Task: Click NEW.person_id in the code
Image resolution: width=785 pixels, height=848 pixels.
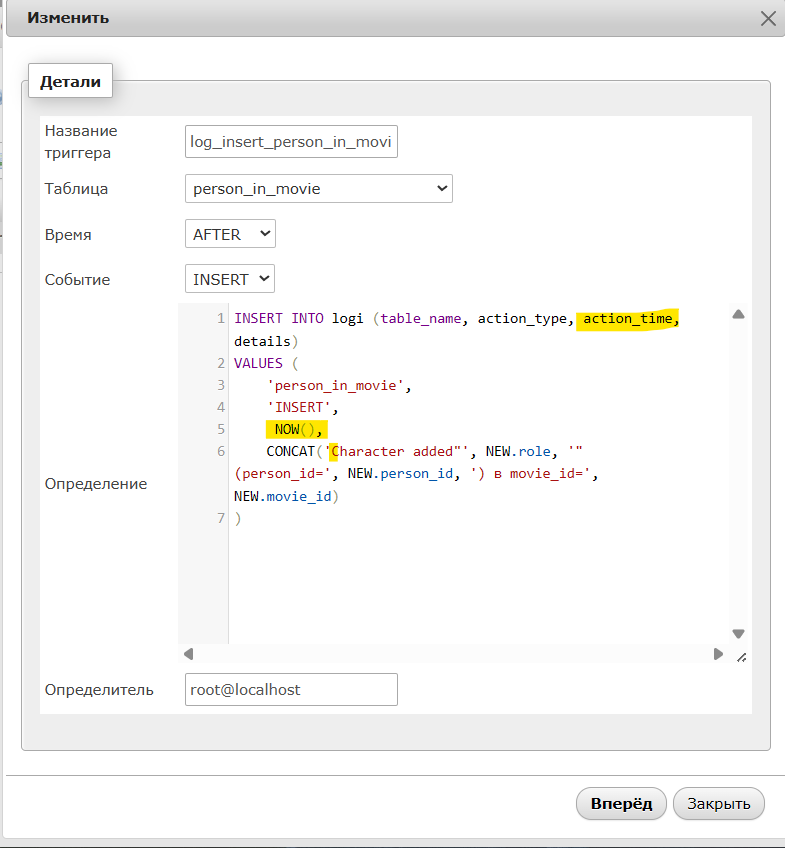Action: (400, 474)
